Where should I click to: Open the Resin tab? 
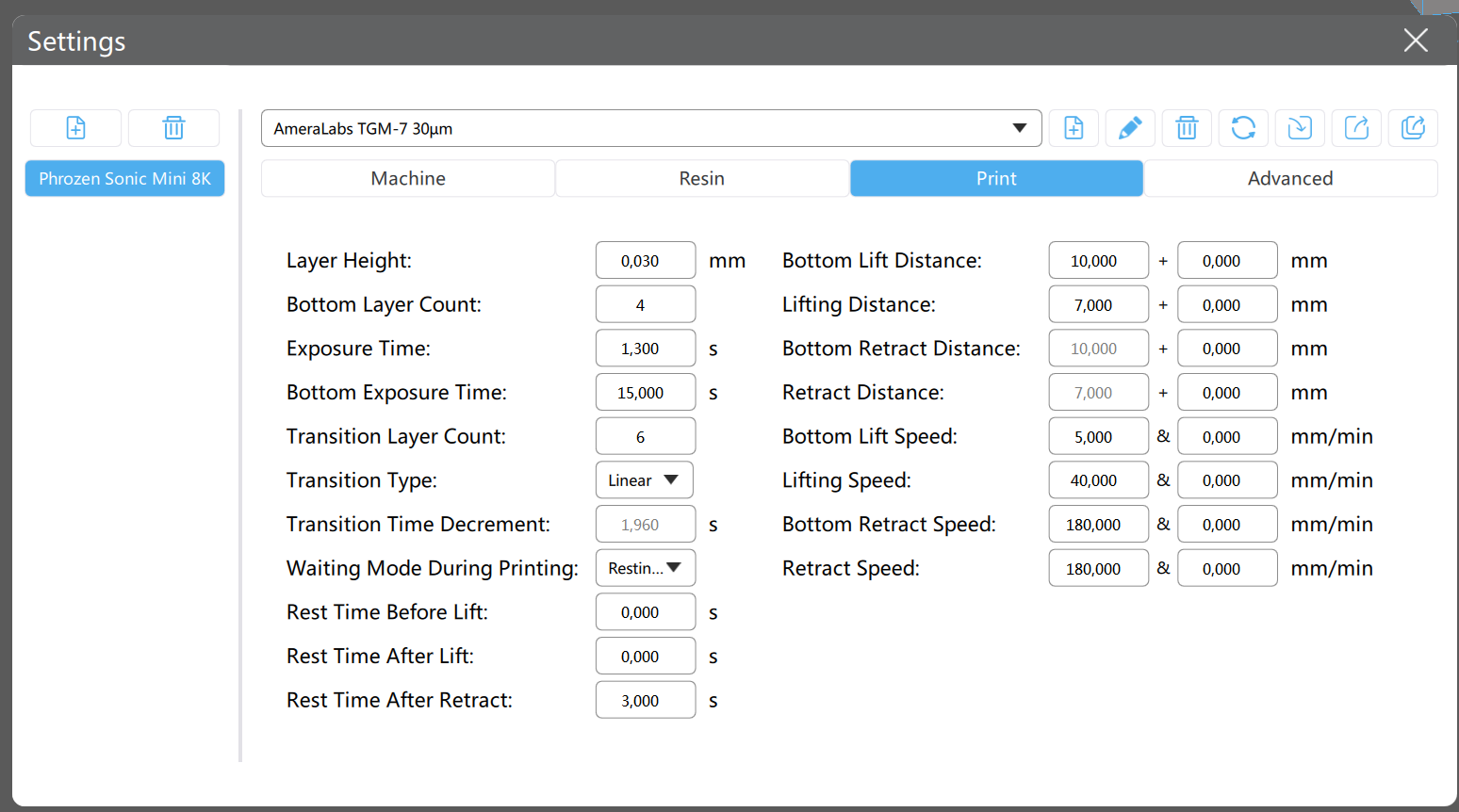tap(702, 178)
